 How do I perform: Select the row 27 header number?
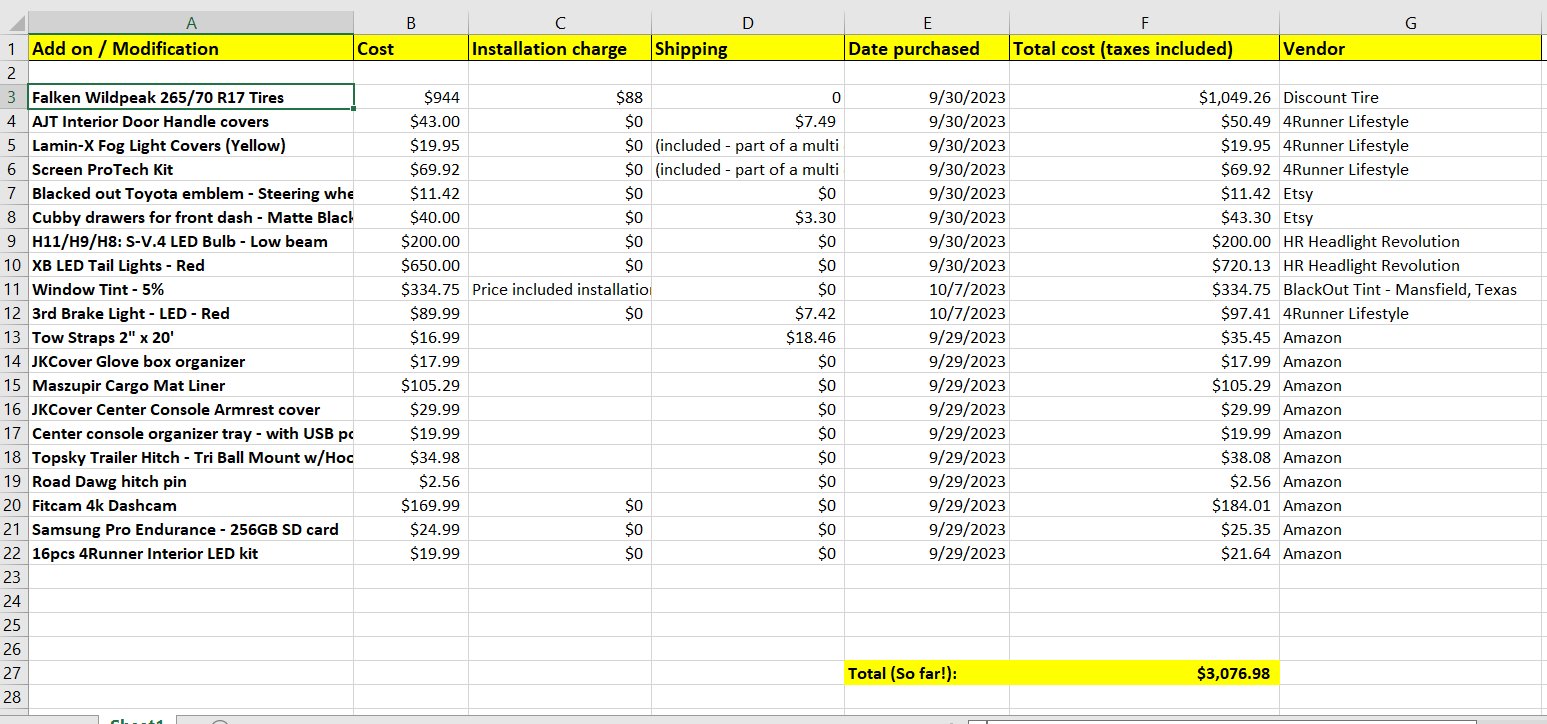coord(13,673)
